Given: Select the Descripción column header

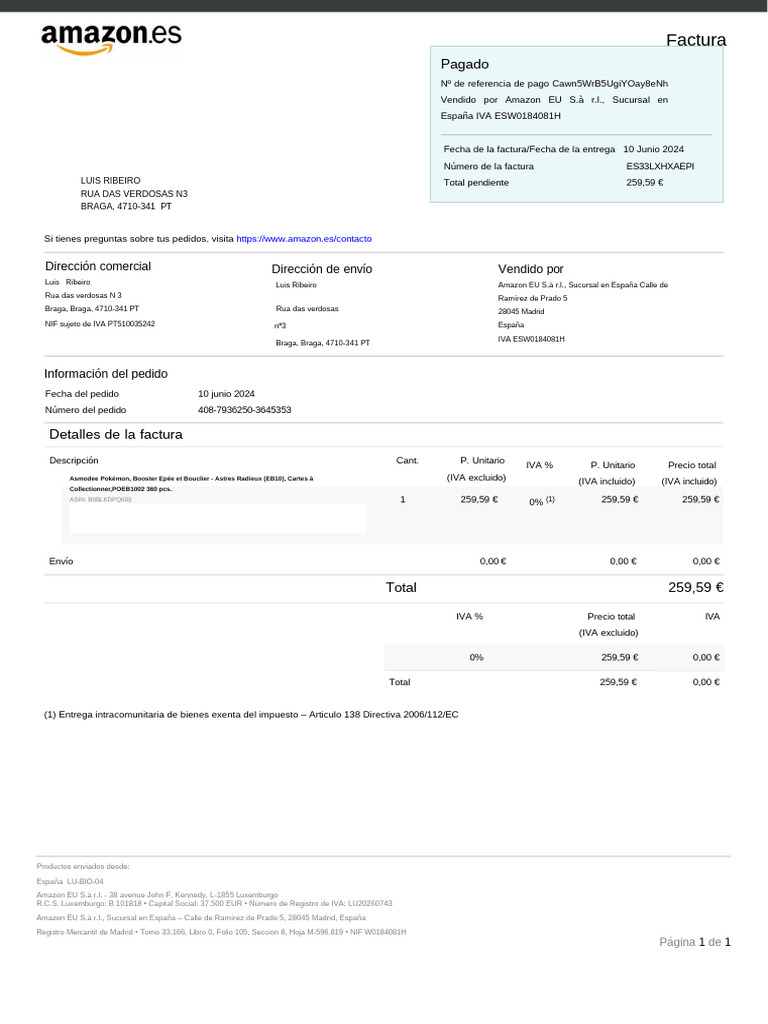Looking at the screenshot, I should (74, 460).
